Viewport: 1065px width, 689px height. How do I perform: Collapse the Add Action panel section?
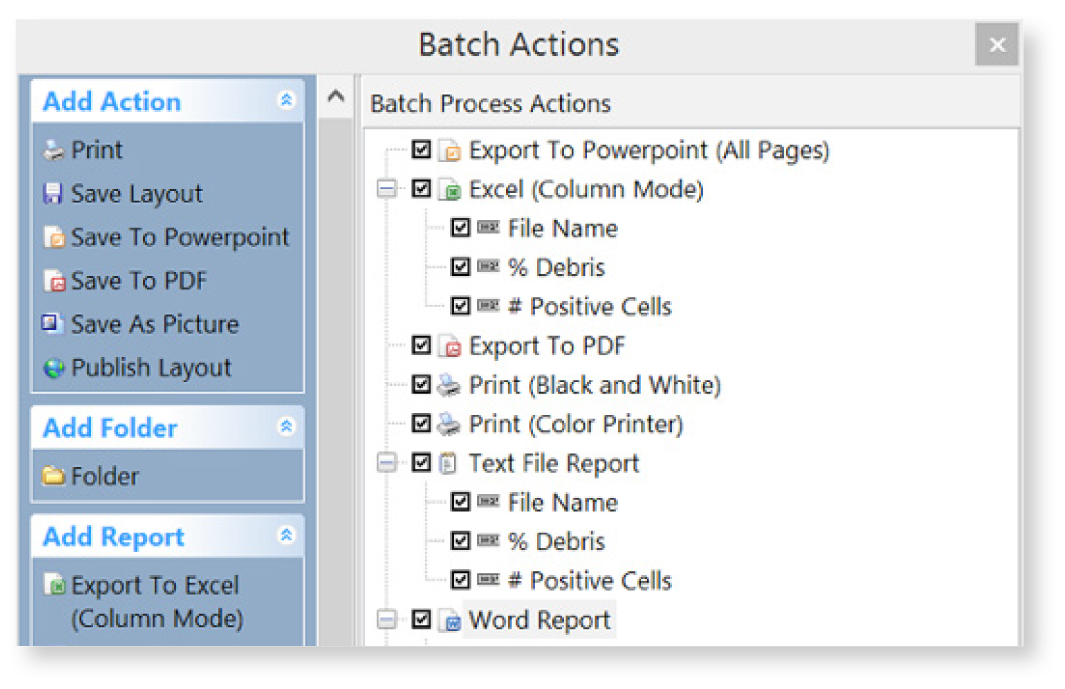point(286,101)
